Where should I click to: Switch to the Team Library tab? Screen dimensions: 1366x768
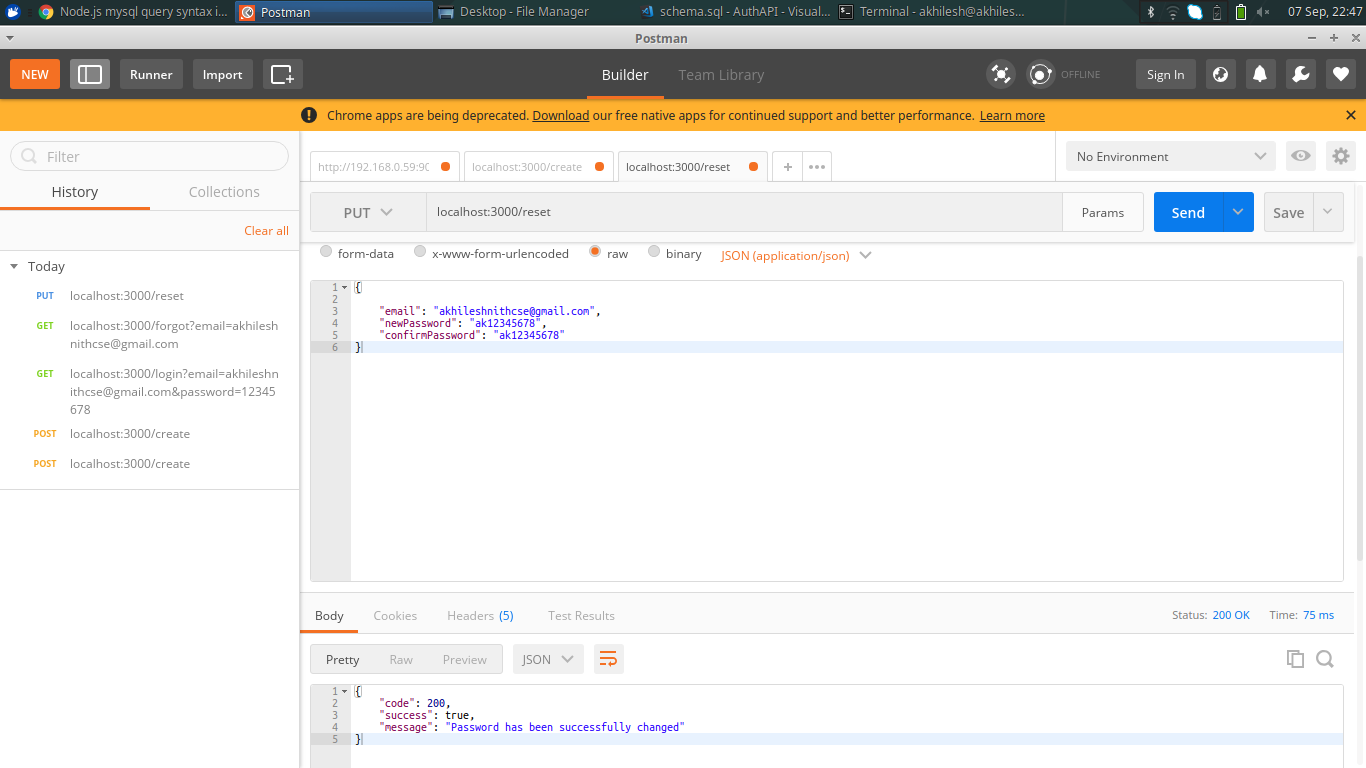pyautogui.click(x=721, y=75)
